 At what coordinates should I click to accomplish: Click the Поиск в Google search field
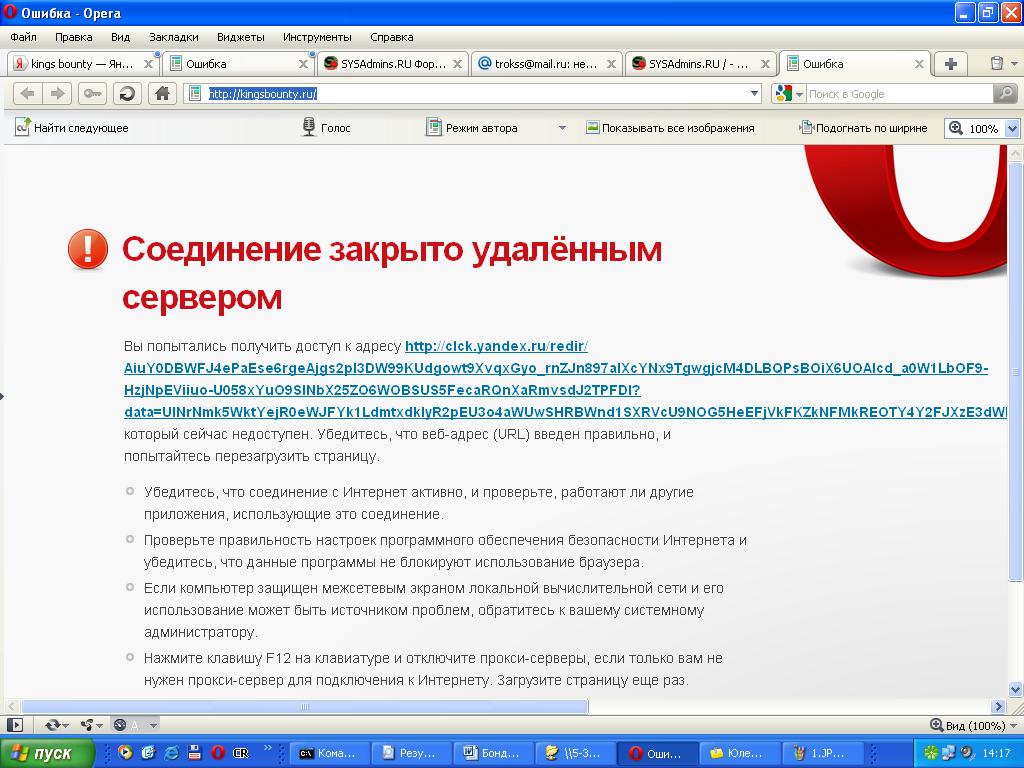pos(899,94)
